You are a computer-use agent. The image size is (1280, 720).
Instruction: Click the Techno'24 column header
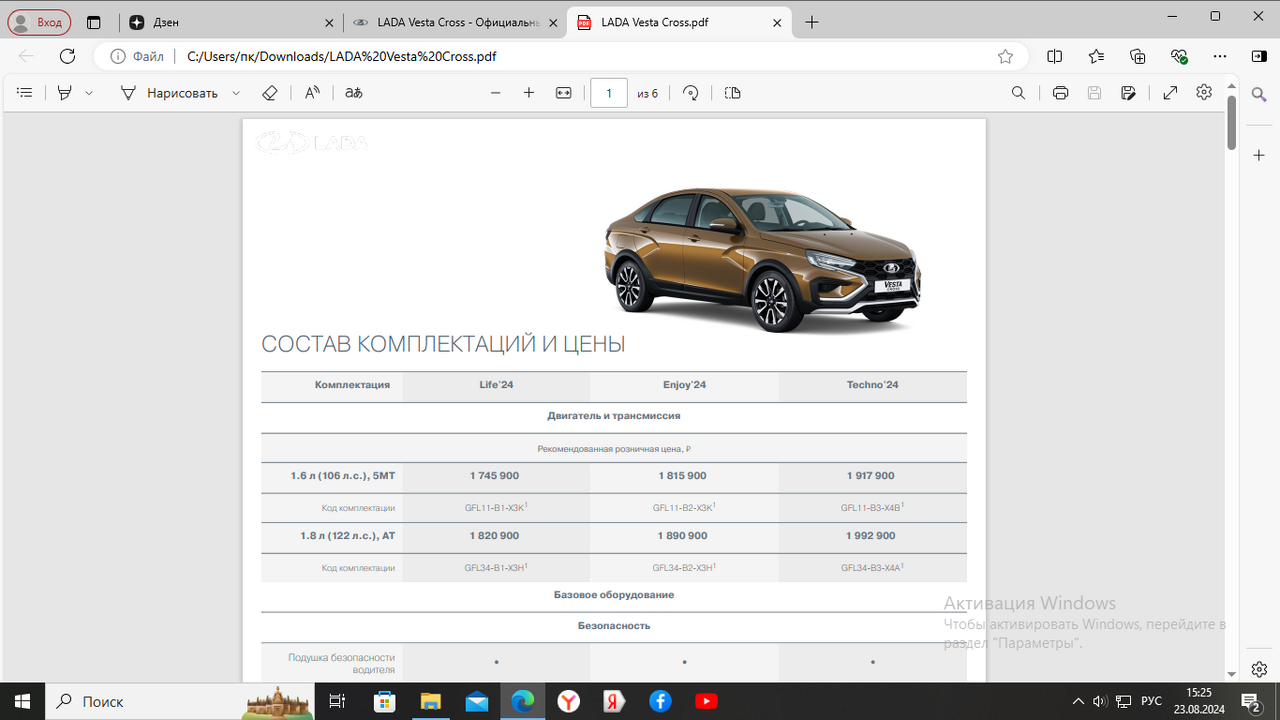coord(872,385)
